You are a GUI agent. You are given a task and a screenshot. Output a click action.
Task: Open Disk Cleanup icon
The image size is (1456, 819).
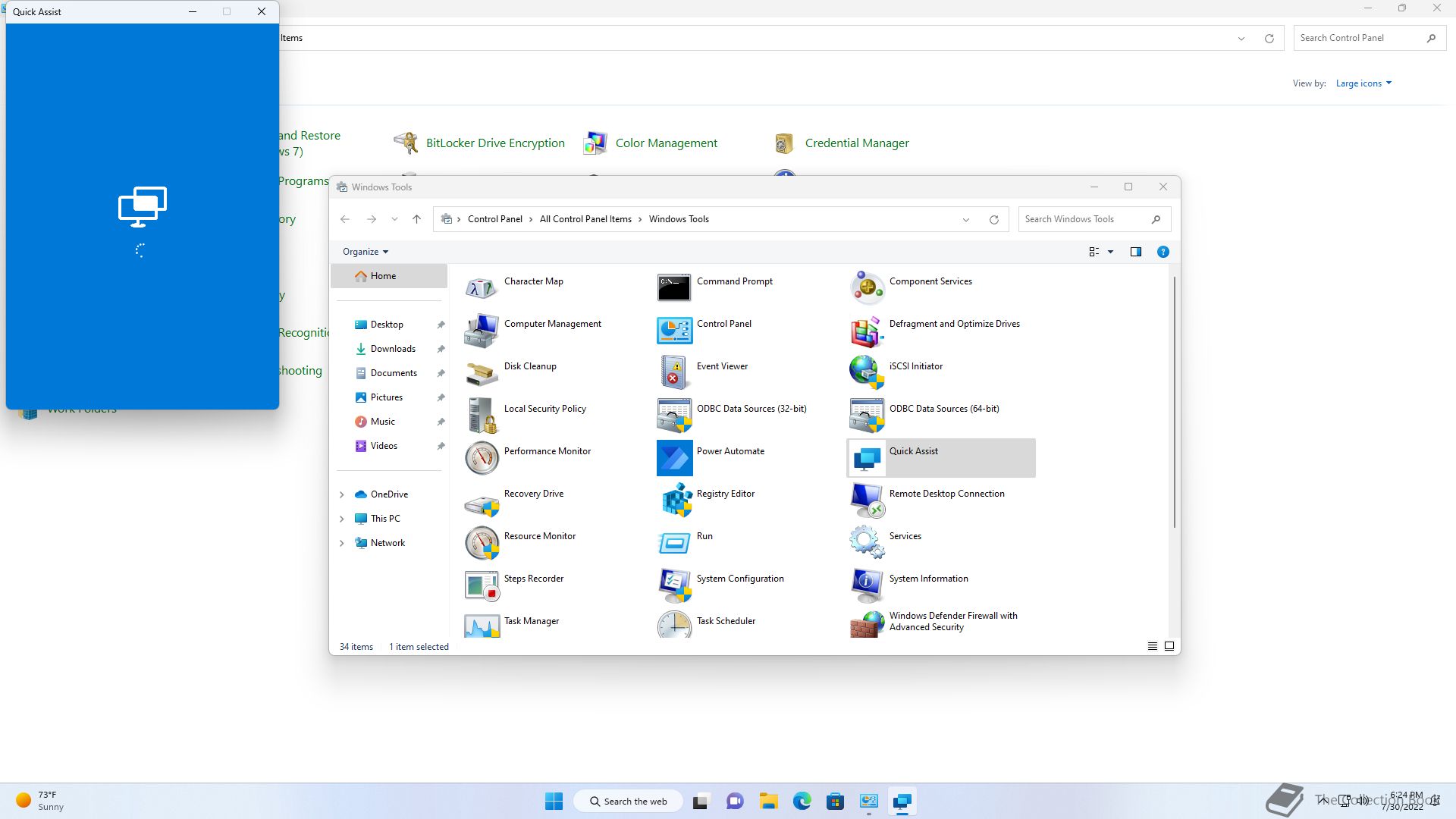point(482,373)
